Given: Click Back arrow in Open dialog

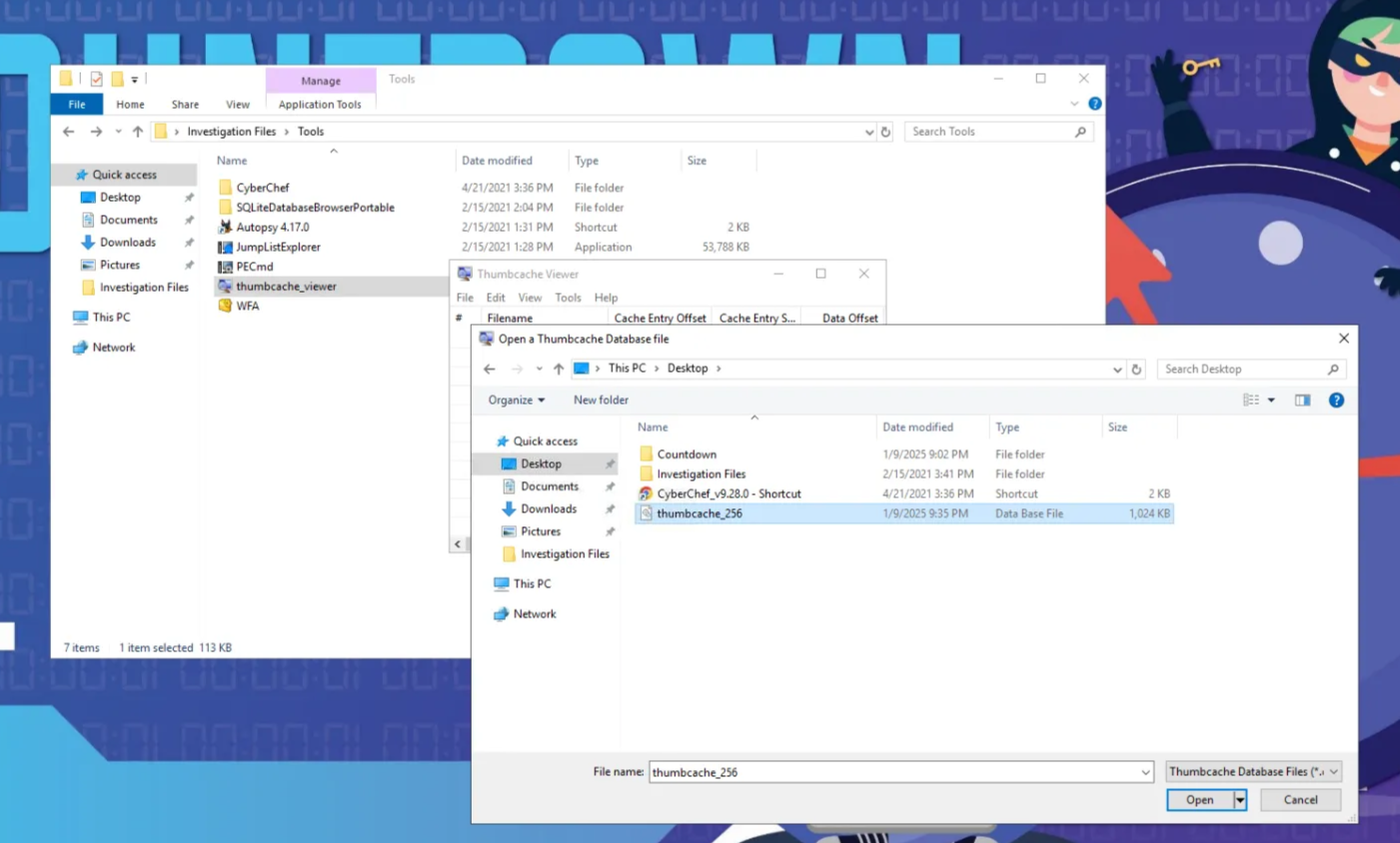Looking at the screenshot, I should (x=489, y=369).
